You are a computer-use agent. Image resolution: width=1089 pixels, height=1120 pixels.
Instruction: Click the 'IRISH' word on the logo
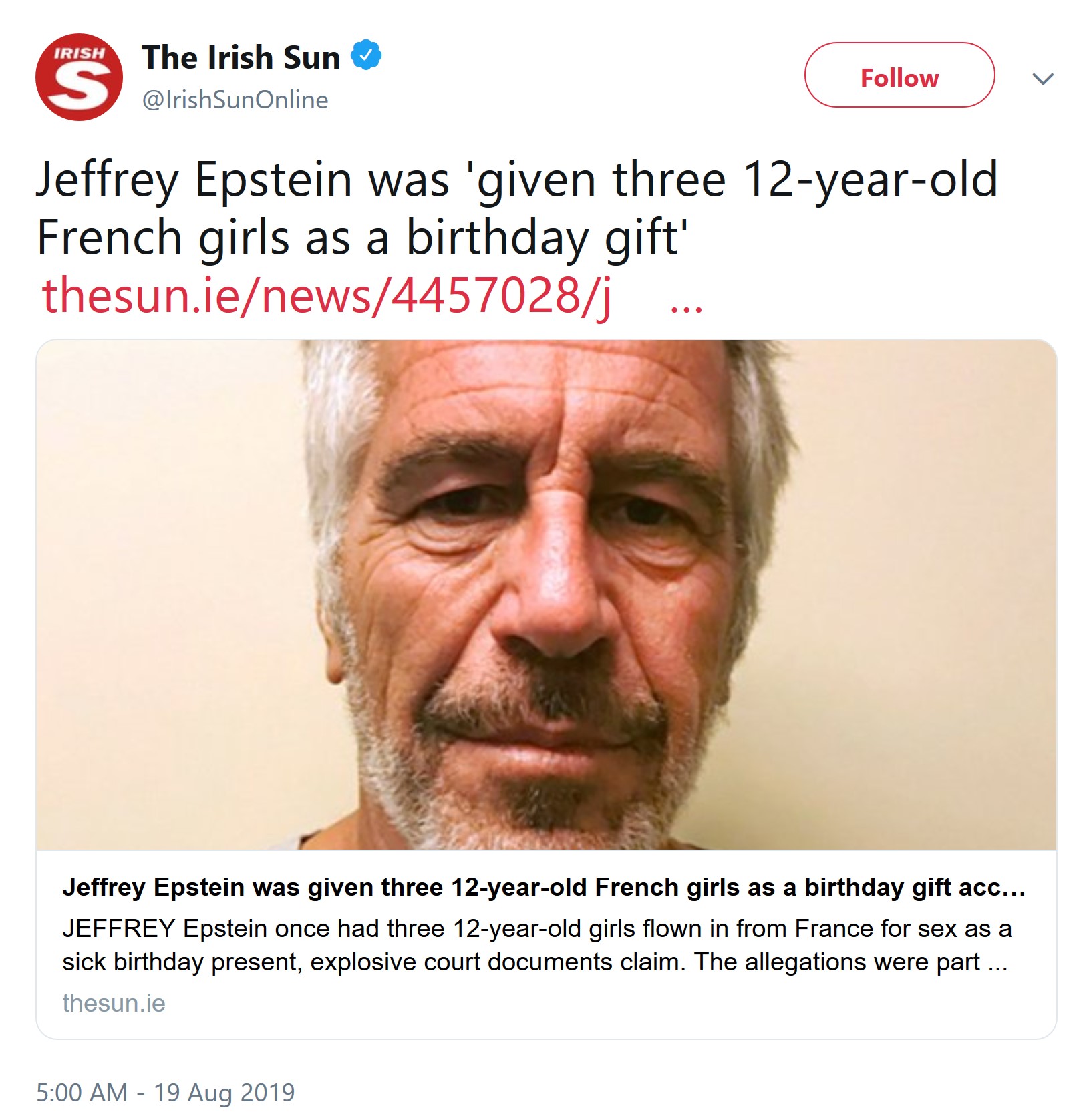coord(79,53)
